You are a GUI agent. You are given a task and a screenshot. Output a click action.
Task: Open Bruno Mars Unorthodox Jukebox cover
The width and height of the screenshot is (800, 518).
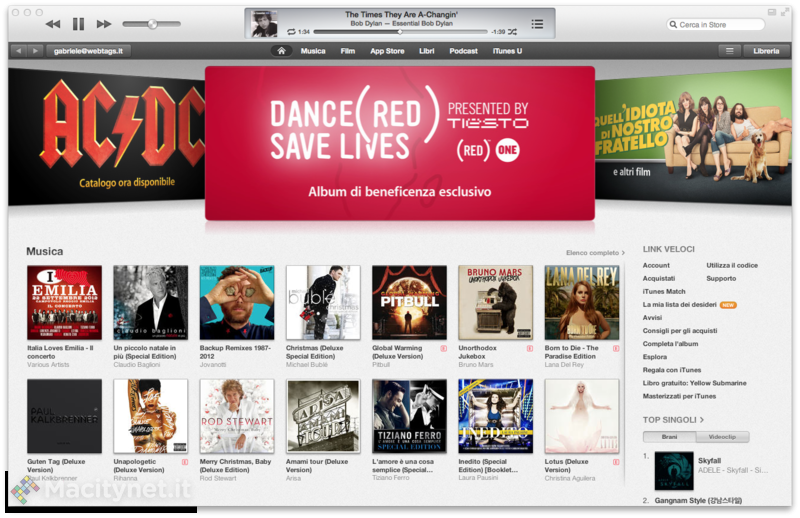pos(495,303)
